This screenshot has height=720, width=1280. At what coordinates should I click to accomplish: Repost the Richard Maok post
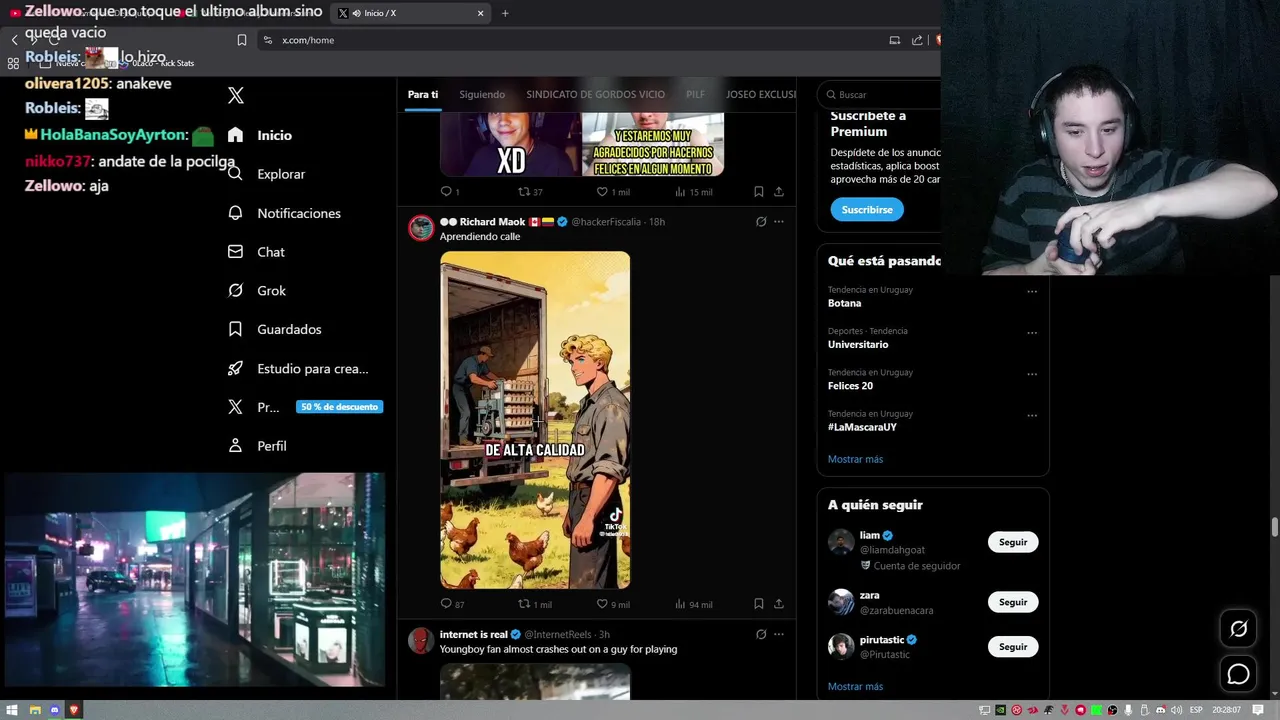tap(534, 604)
